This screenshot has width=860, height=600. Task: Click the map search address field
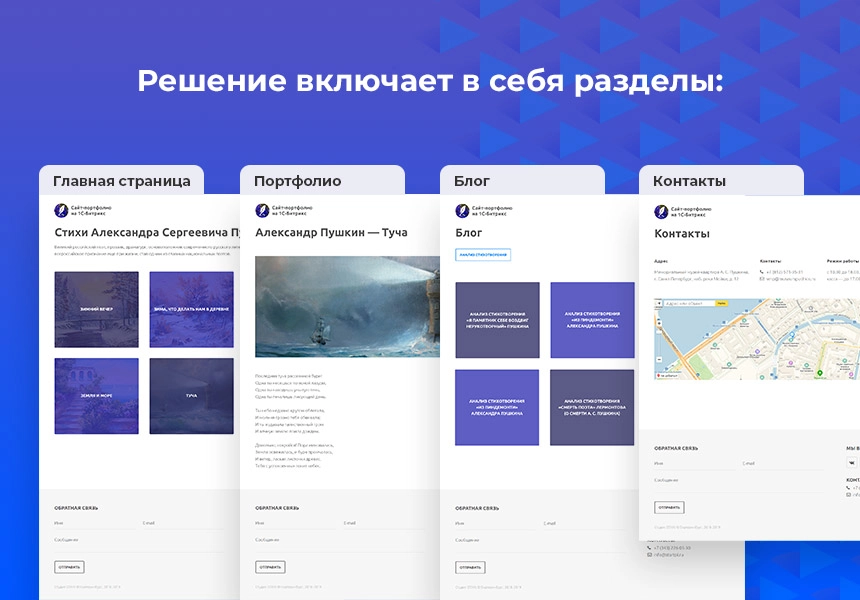click(689, 303)
